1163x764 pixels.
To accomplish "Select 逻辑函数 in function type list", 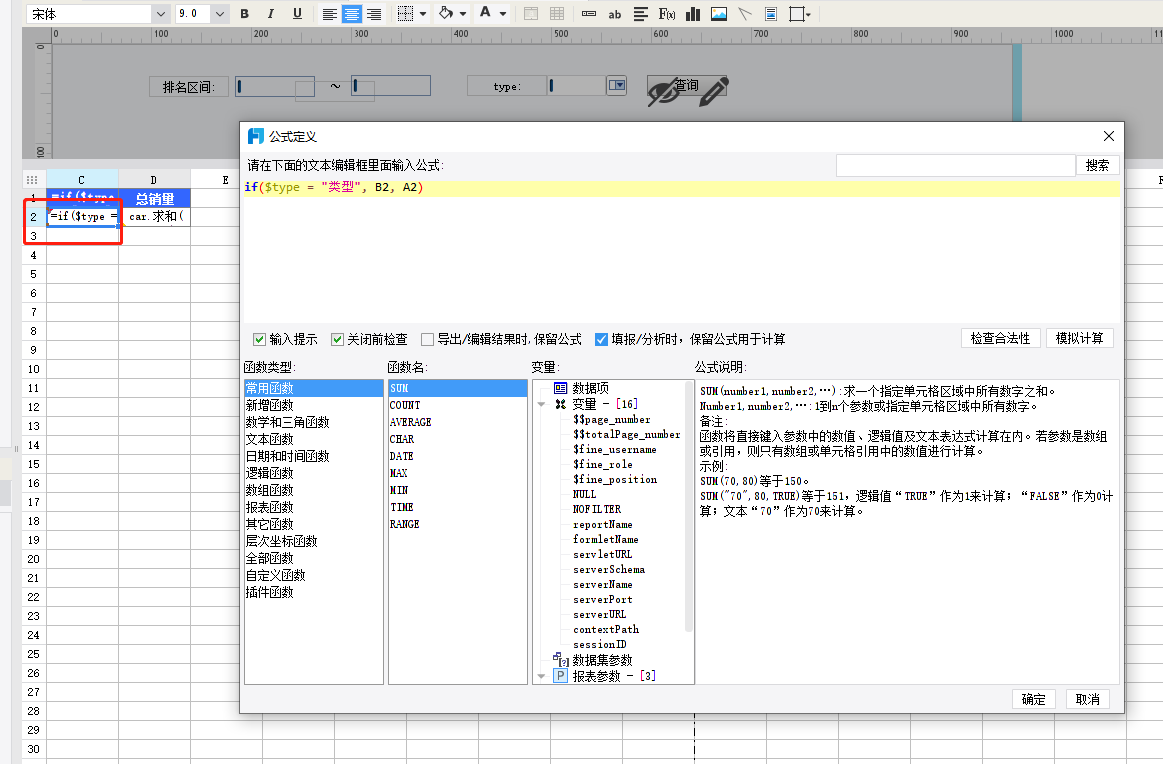I will click(x=270, y=473).
